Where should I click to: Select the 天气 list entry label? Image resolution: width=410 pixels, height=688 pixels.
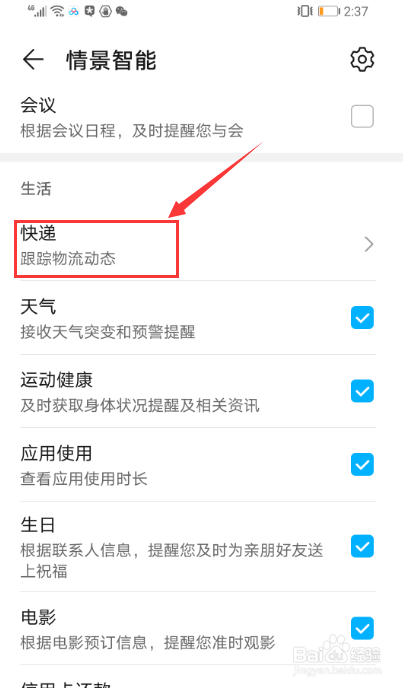(x=38, y=306)
